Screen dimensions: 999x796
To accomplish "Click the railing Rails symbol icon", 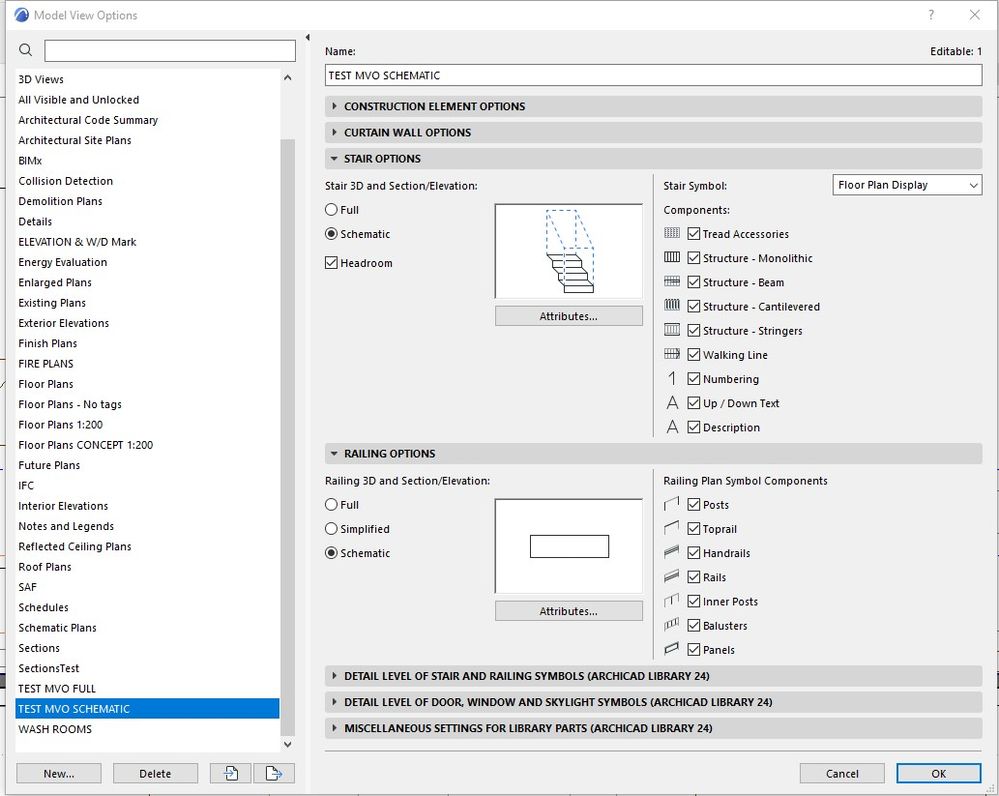I will point(672,577).
